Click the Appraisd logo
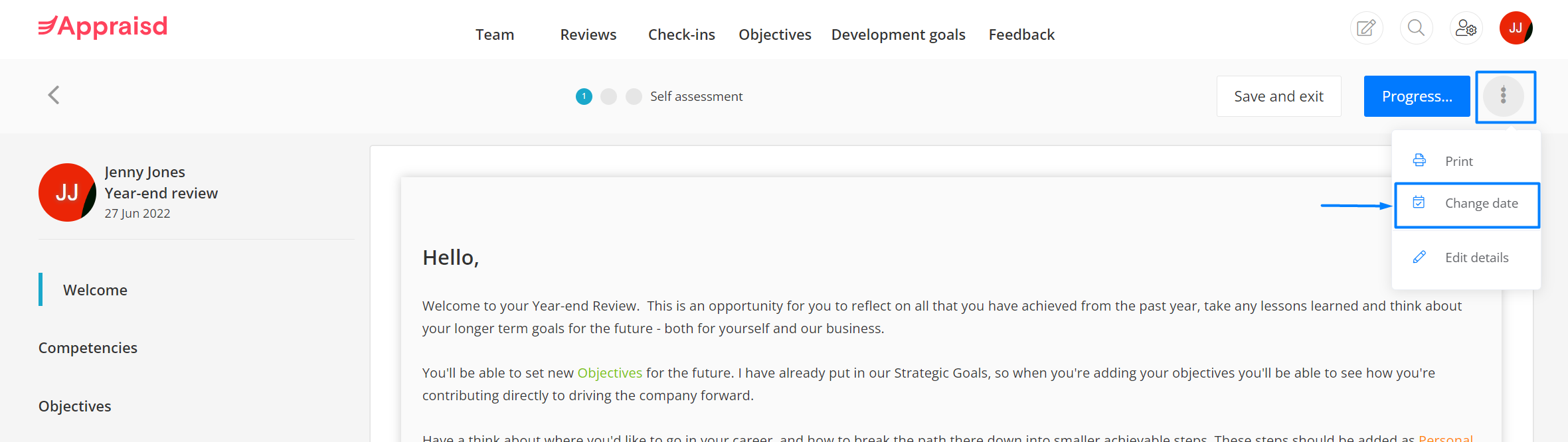This screenshot has height=442, width=1568. [103, 27]
